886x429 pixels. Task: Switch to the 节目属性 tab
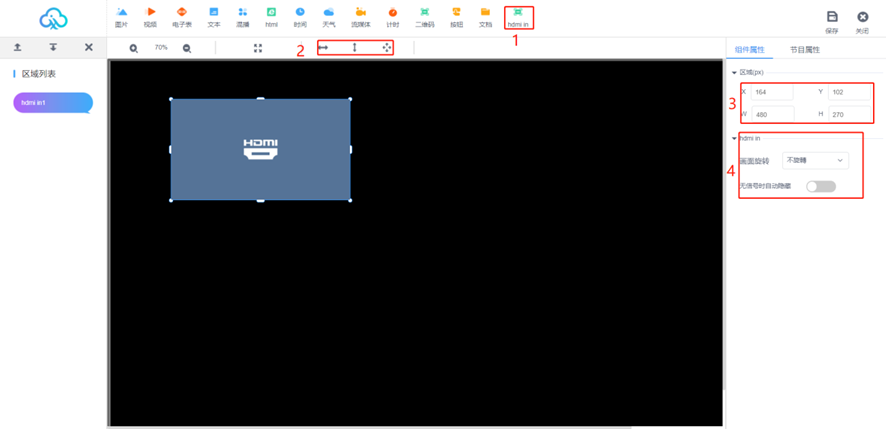coord(805,49)
